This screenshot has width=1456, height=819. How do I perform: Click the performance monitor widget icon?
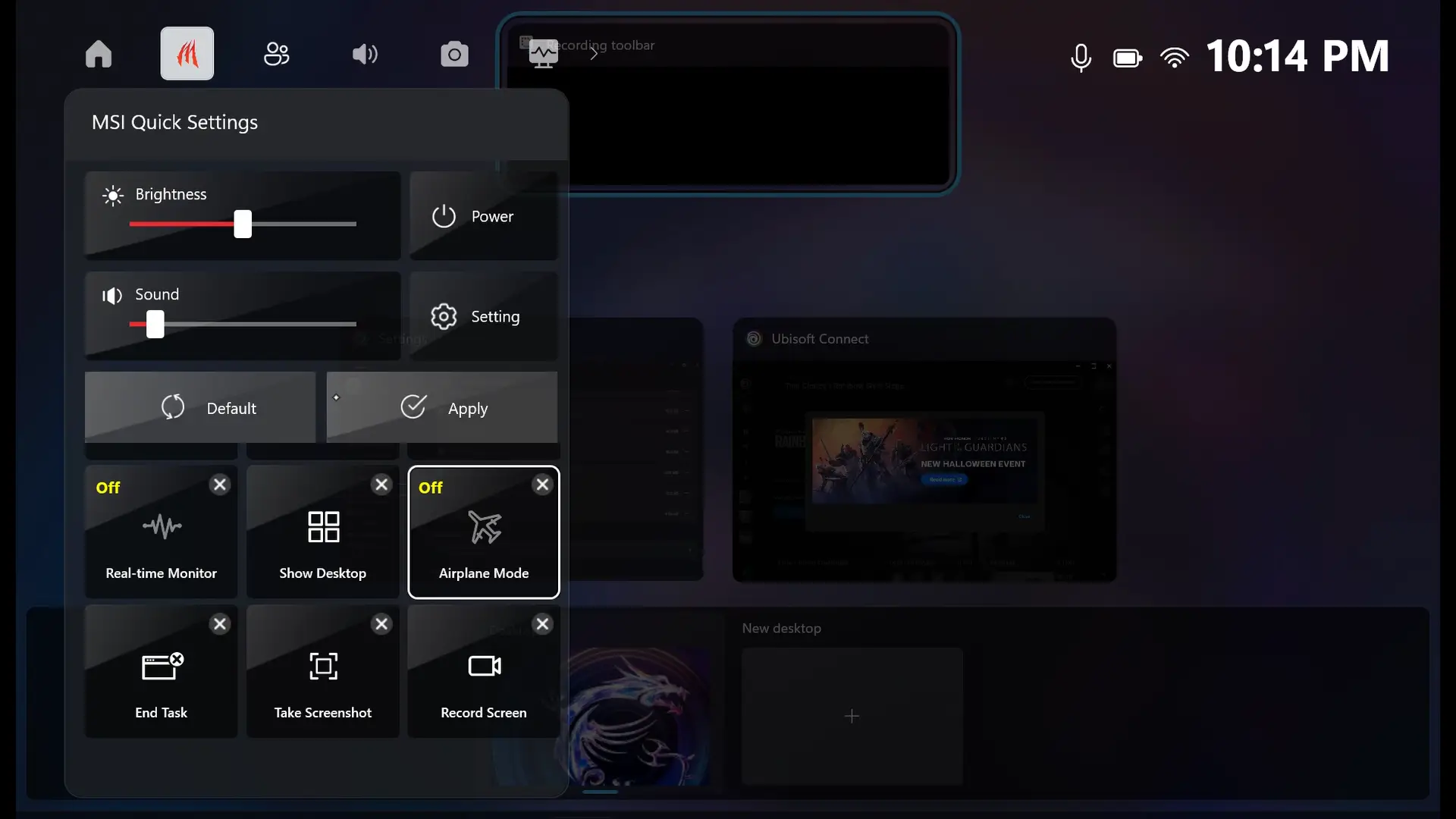coord(543,54)
